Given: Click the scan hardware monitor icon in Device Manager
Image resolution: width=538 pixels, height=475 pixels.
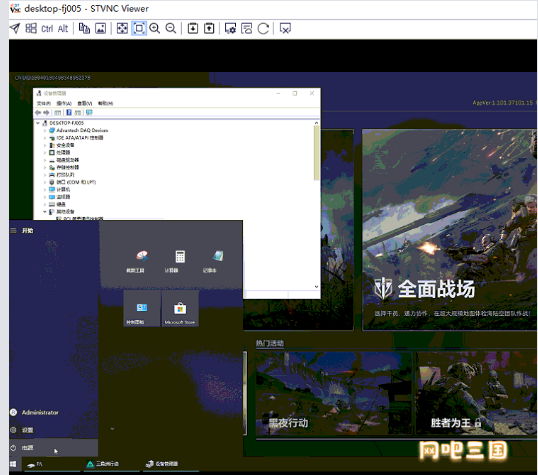Looking at the screenshot, I should 89,113.
